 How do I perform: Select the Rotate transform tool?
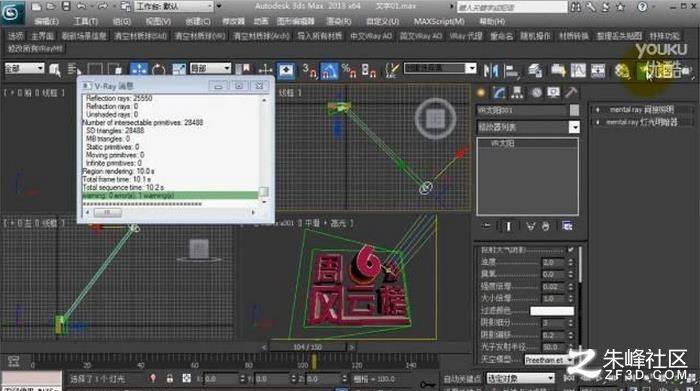[x=158, y=70]
